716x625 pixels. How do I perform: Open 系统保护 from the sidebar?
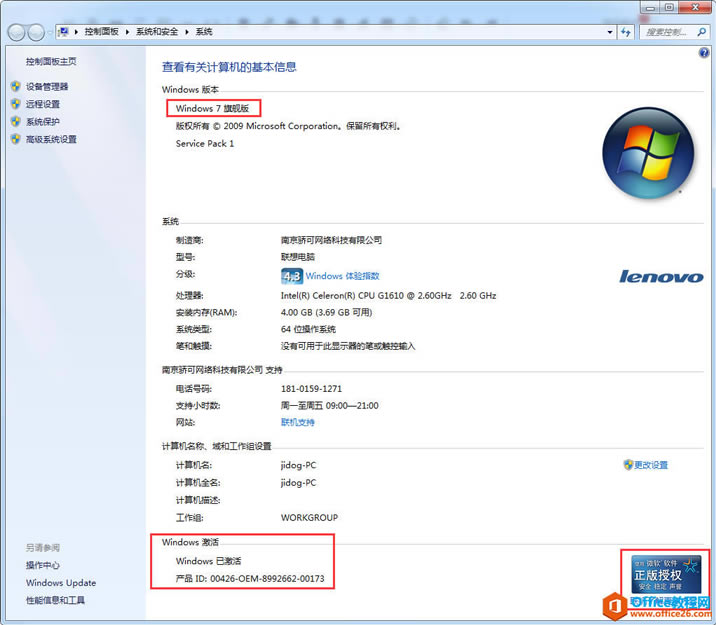(43, 121)
